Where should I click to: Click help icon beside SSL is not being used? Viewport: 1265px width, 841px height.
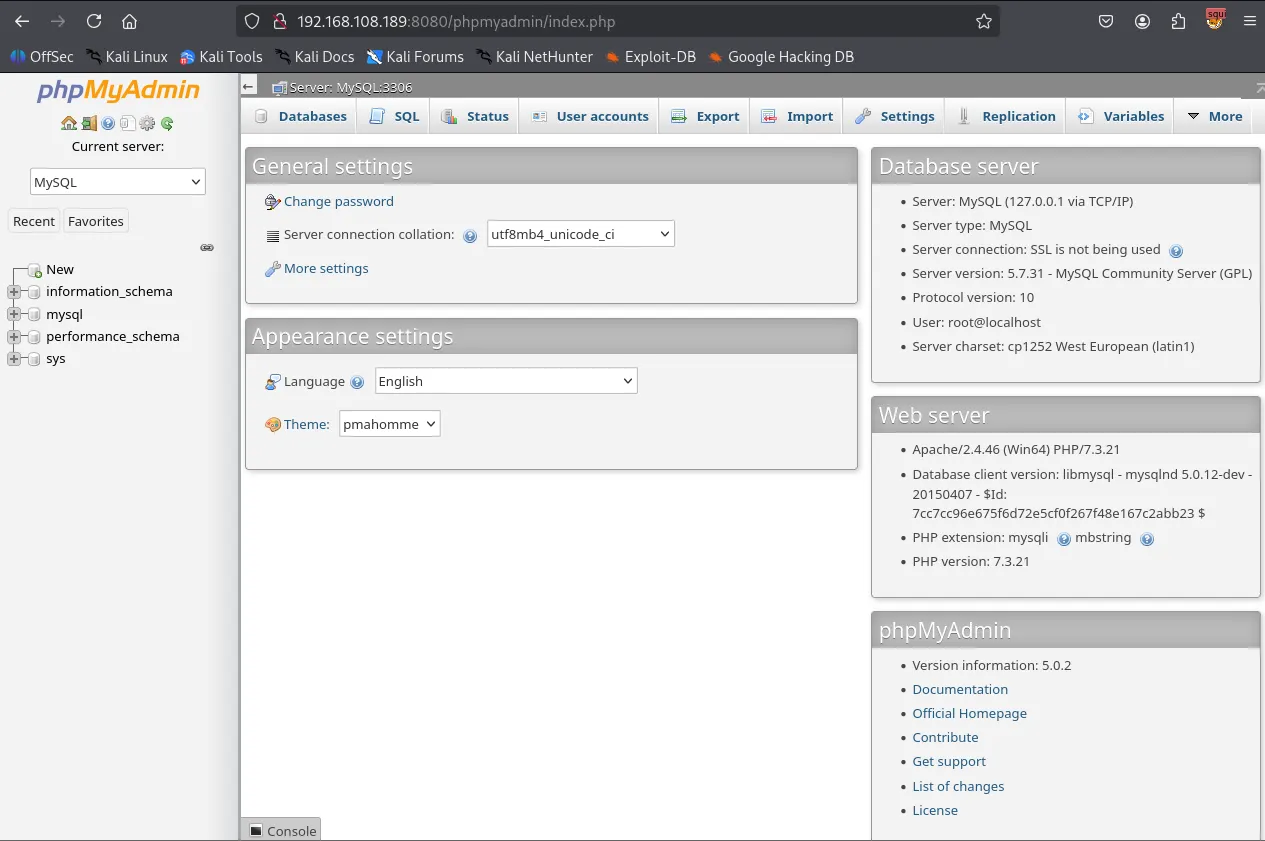pyautogui.click(x=1176, y=251)
